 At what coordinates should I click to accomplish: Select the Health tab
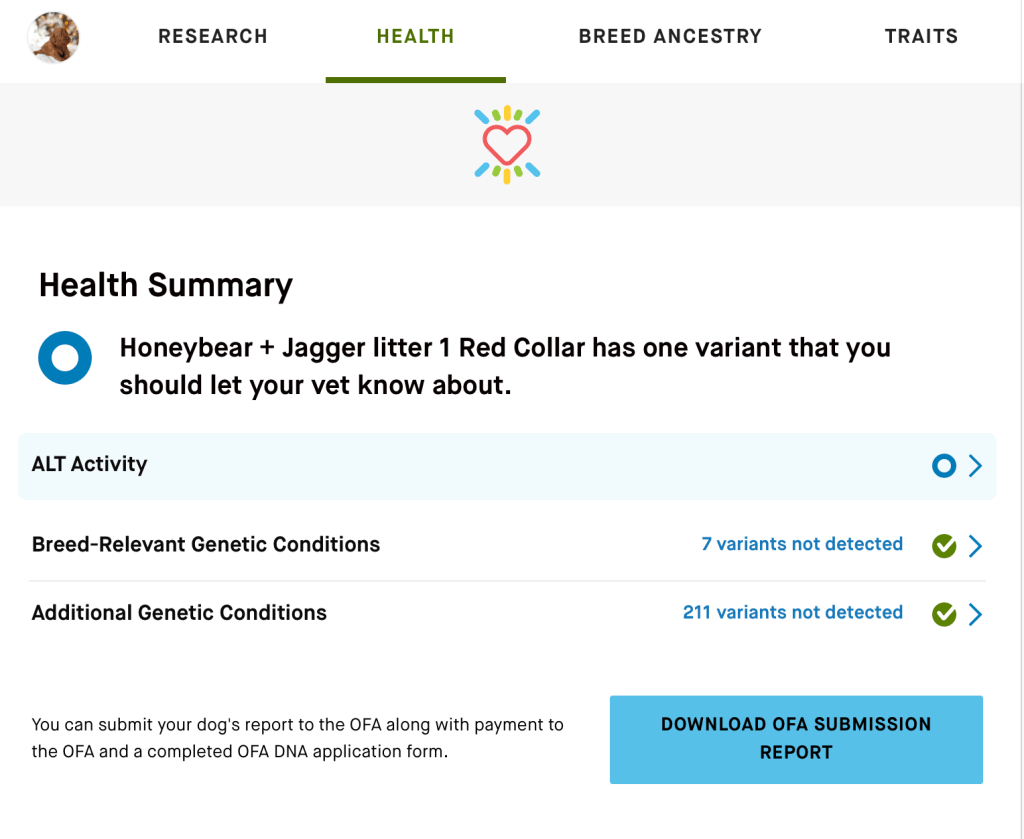pos(415,37)
